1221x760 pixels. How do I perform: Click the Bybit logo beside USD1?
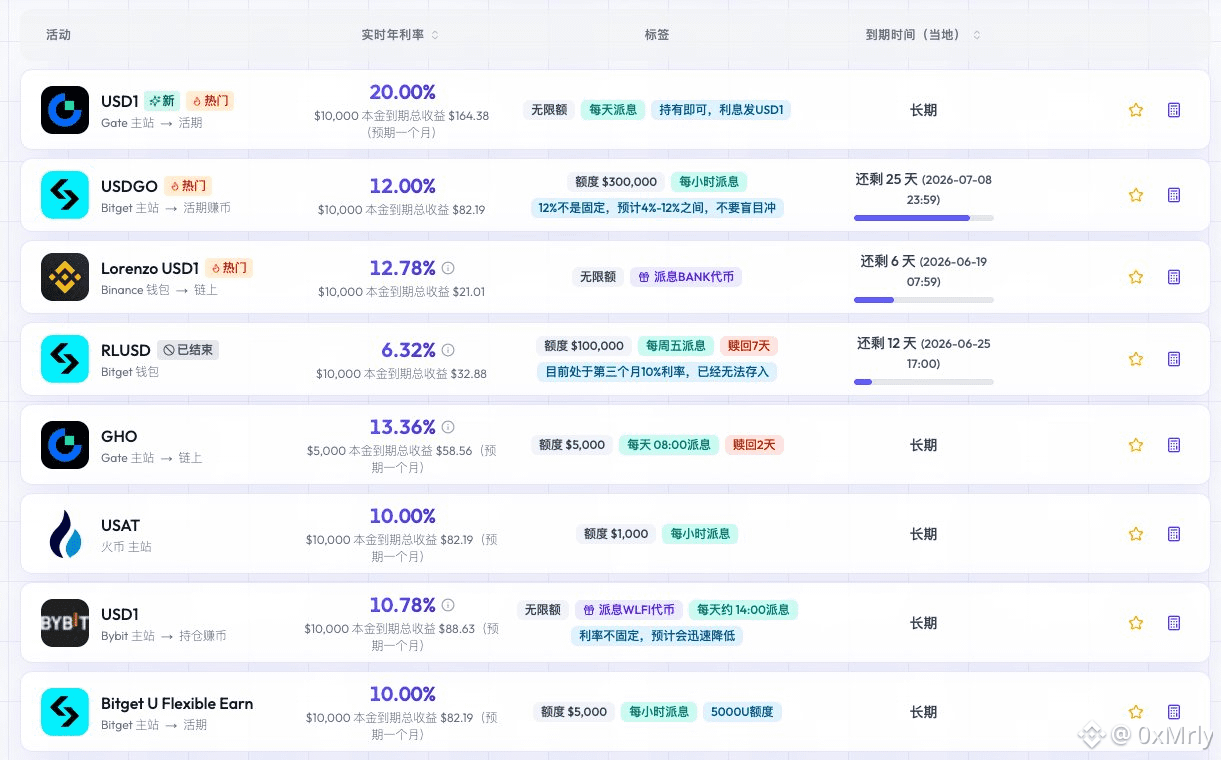[x=65, y=623]
